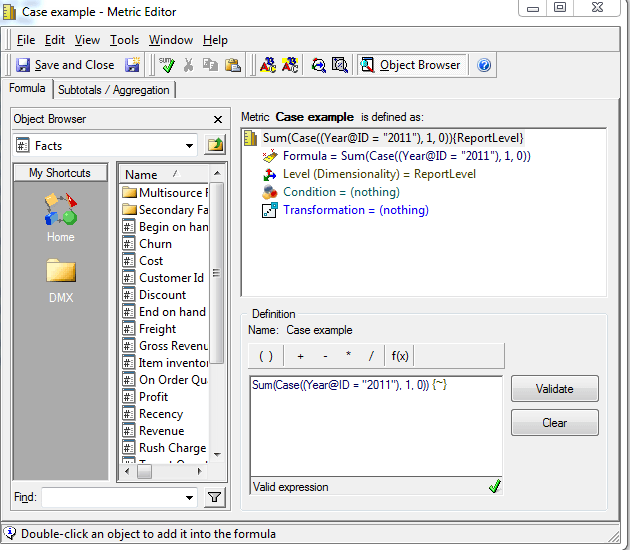Select the Revenue fact in the list
Viewport: 630px width, 550px height.
click(x=161, y=431)
